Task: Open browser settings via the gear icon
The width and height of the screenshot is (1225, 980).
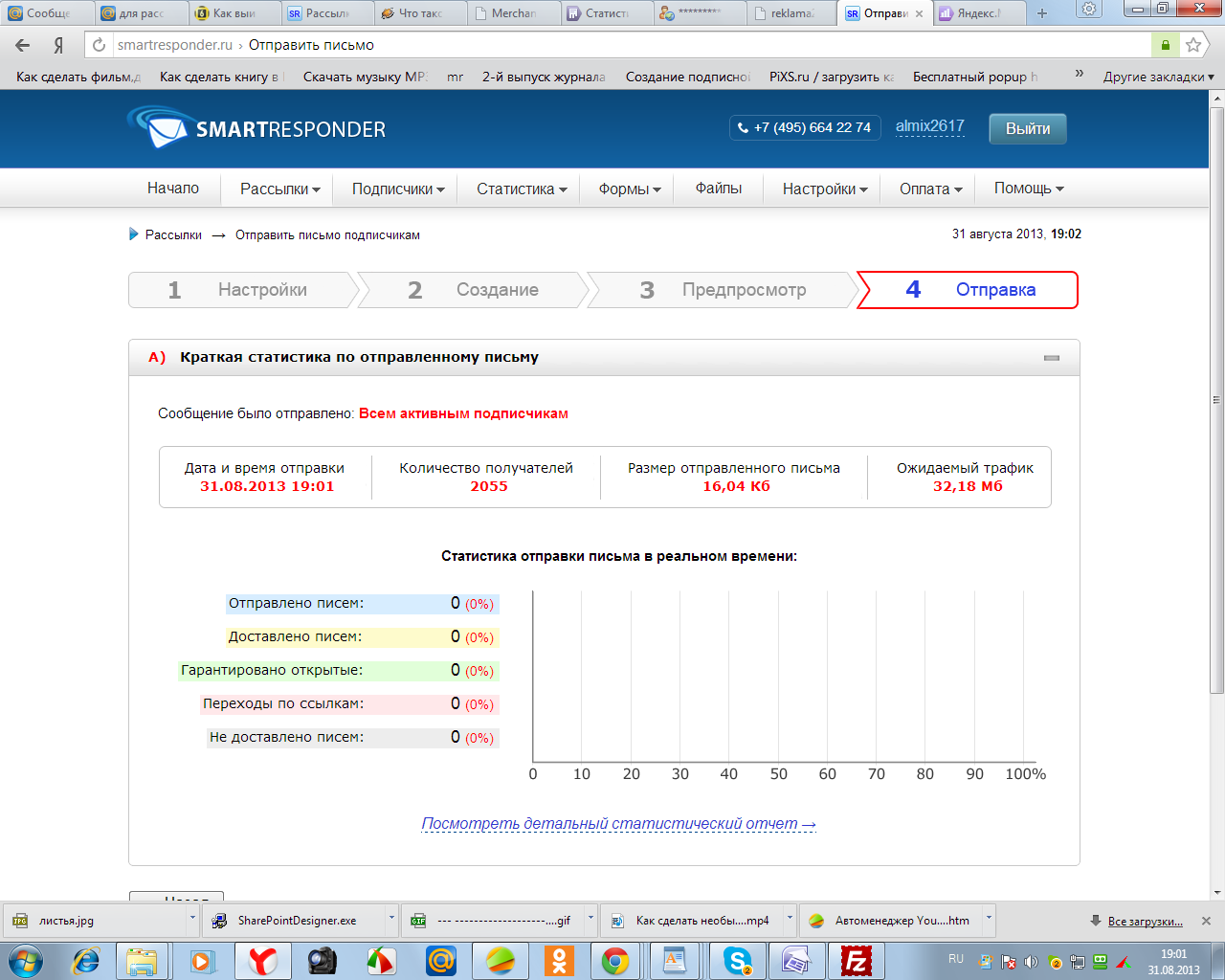Action: [1089, 10]
